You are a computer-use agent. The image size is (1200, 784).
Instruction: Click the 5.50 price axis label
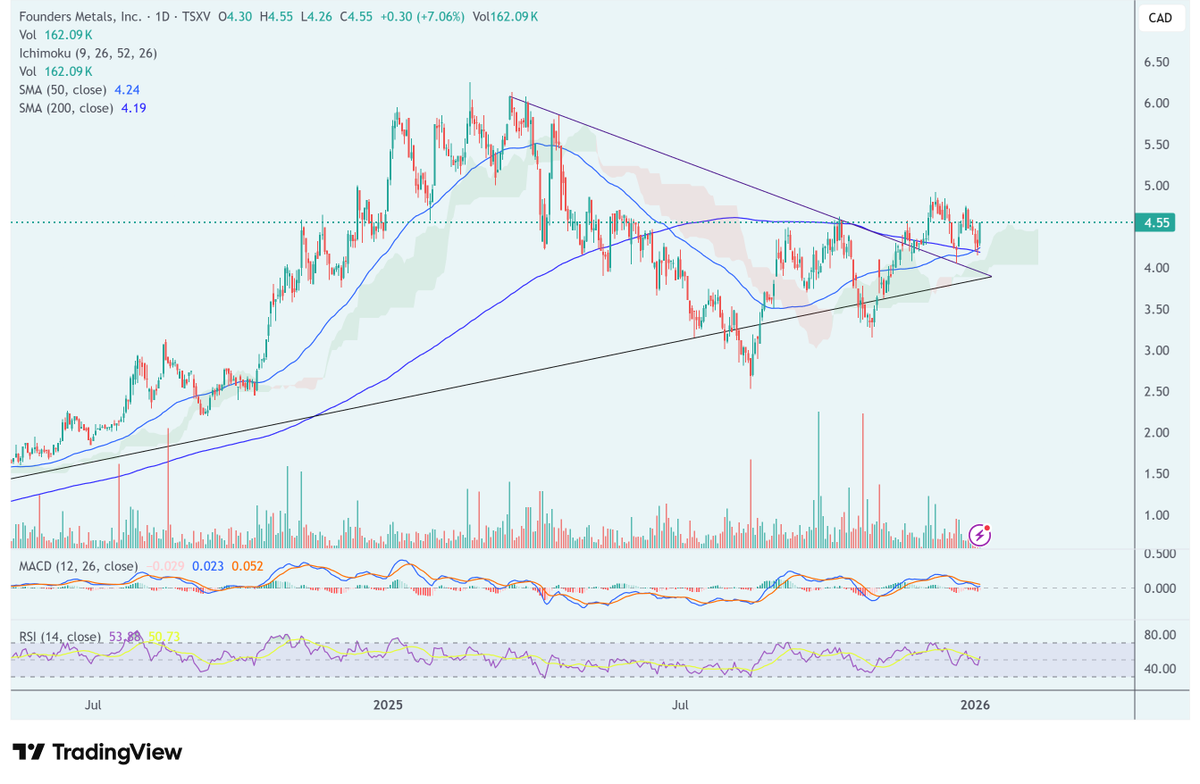(x=1156, y=145)
